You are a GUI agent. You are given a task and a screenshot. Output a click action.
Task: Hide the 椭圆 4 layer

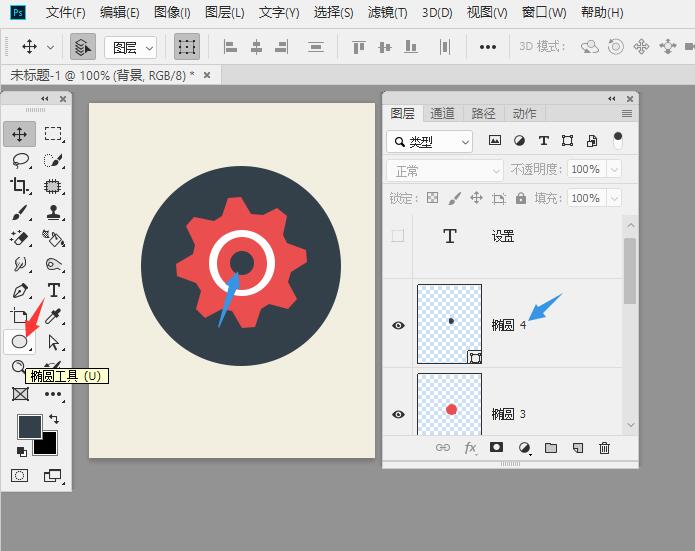click(x=398, y=325)
